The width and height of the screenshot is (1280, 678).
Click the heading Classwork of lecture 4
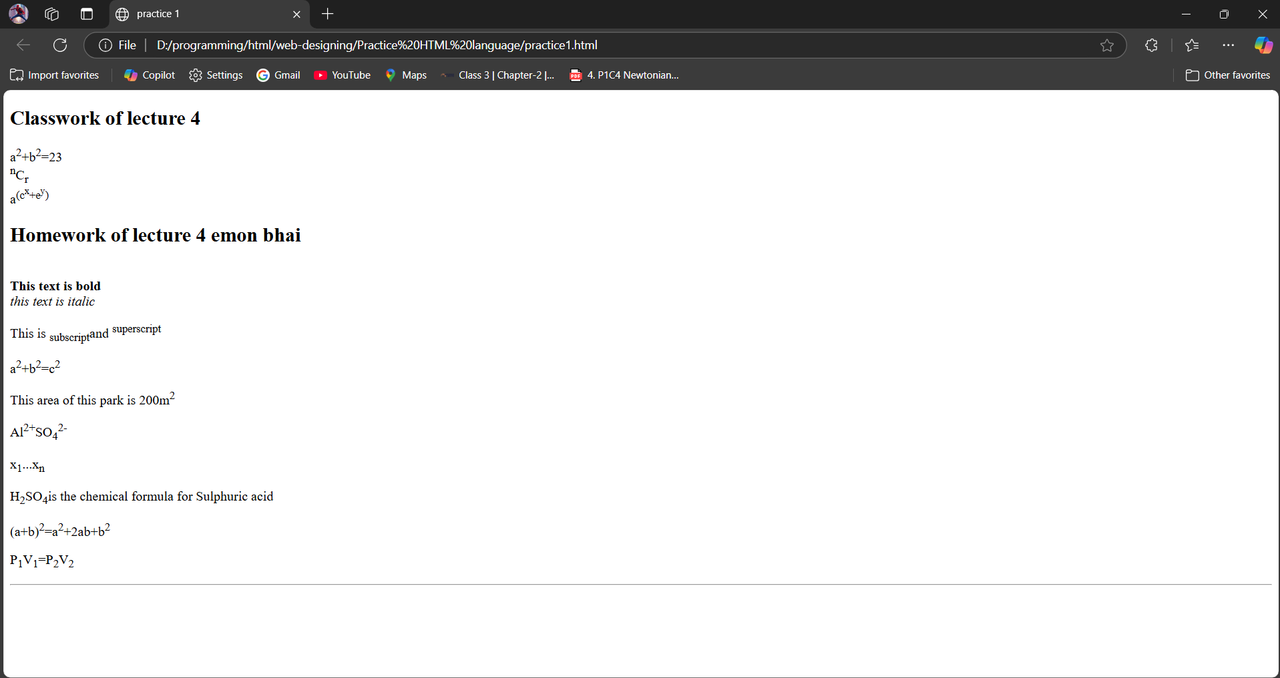point(105,118)
